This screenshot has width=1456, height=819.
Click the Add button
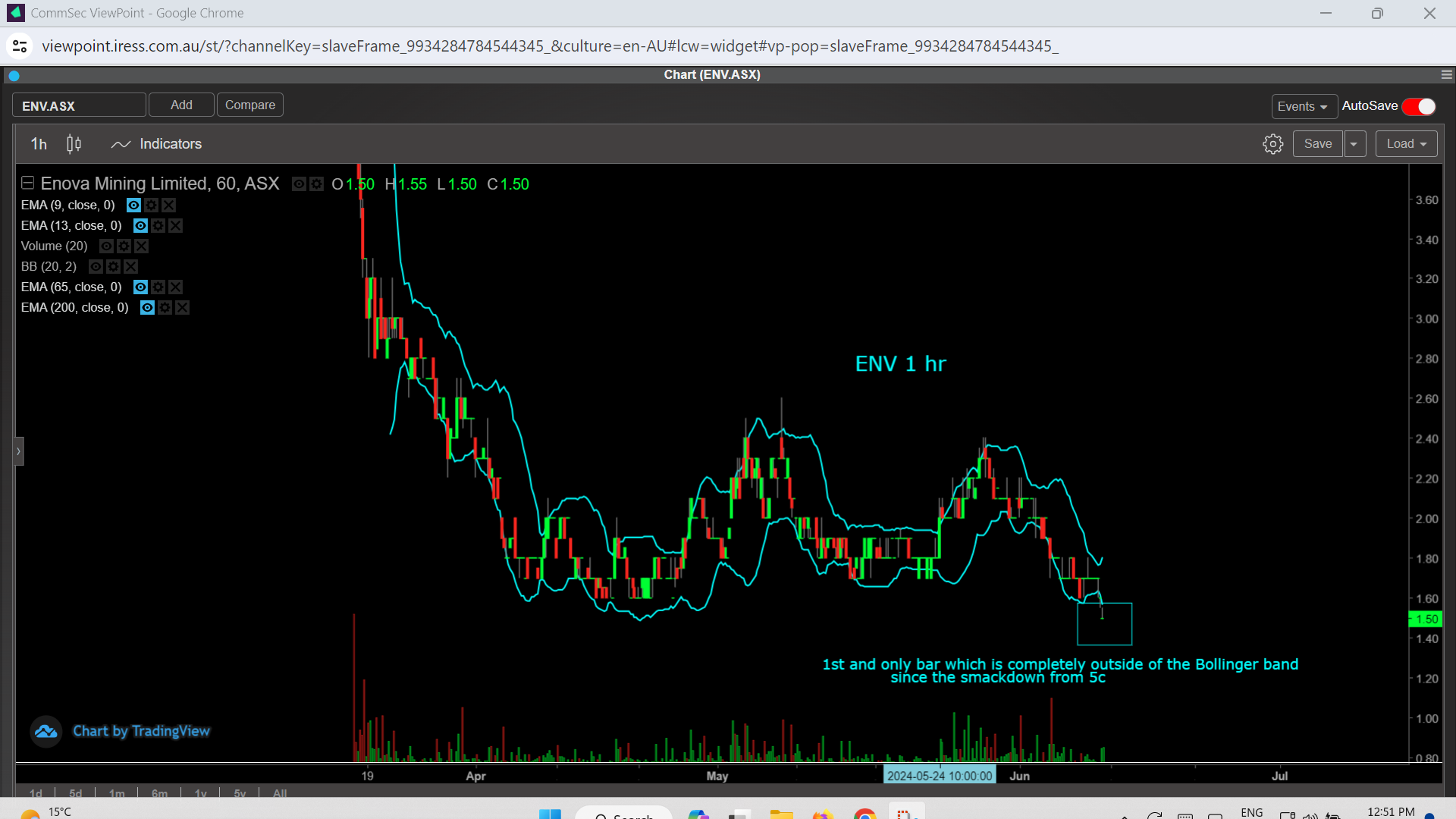click(x=181, y=105)
